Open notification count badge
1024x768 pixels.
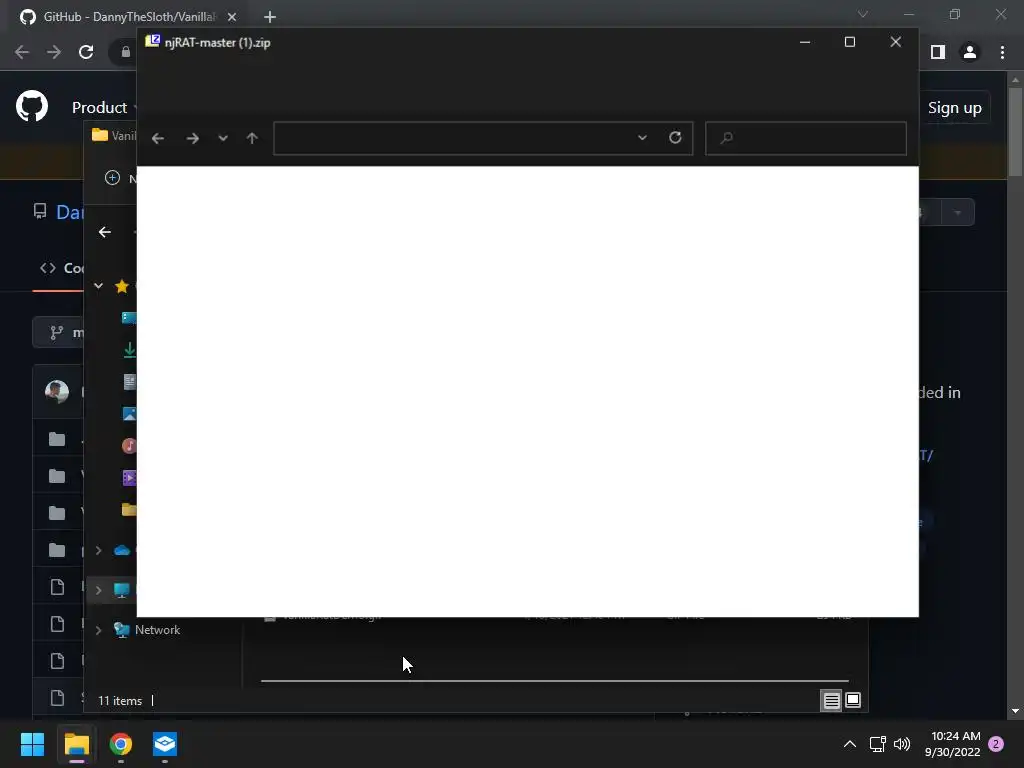tap(996, 744)
